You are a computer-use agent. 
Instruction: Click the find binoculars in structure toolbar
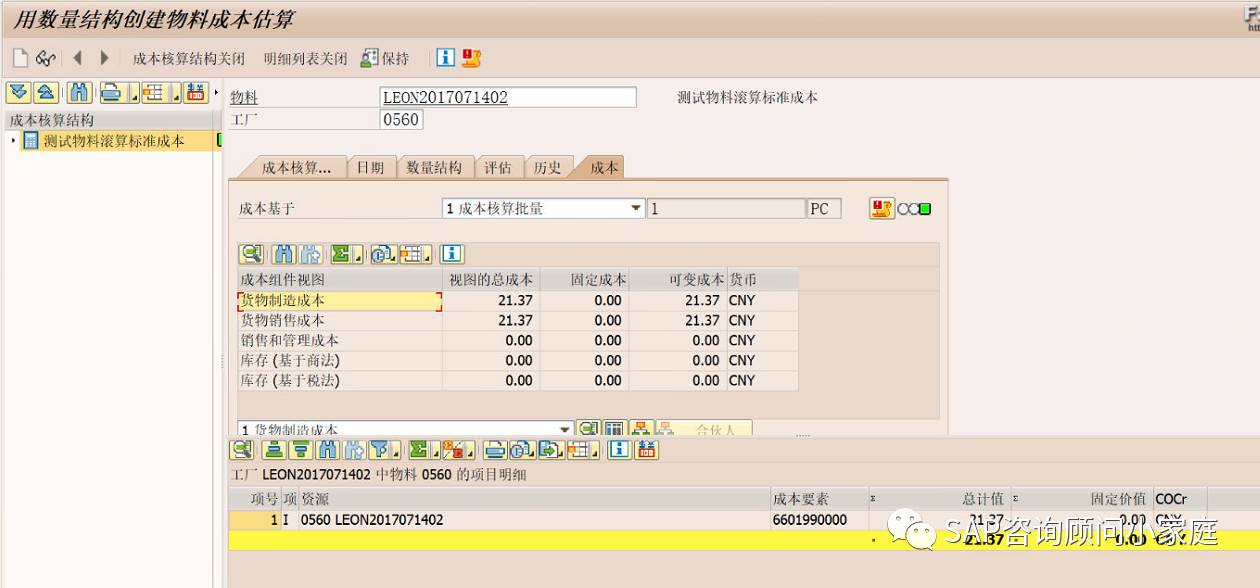coord(80,93)
